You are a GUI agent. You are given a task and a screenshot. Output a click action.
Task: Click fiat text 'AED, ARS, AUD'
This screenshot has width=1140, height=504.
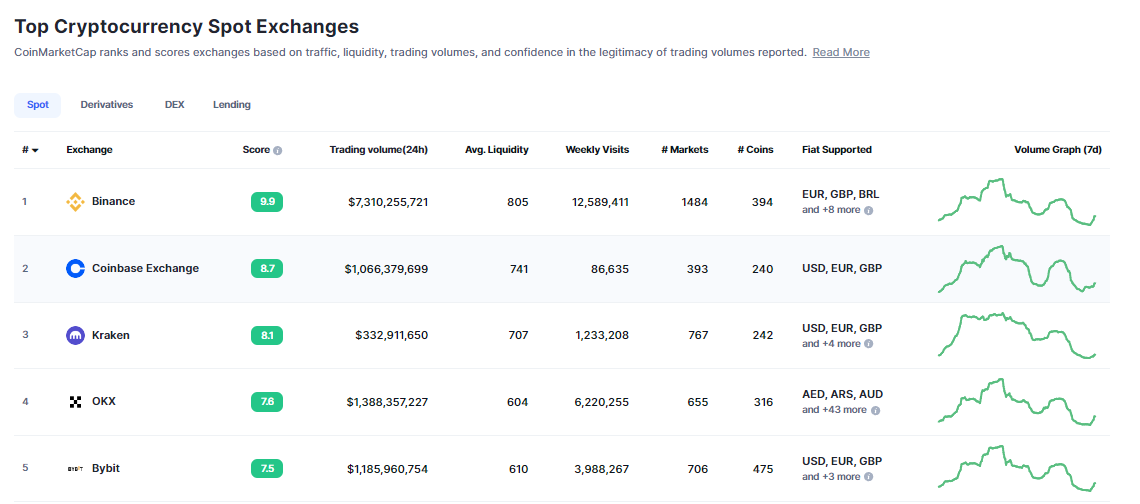pyautogui.click(x=843, y=394)
